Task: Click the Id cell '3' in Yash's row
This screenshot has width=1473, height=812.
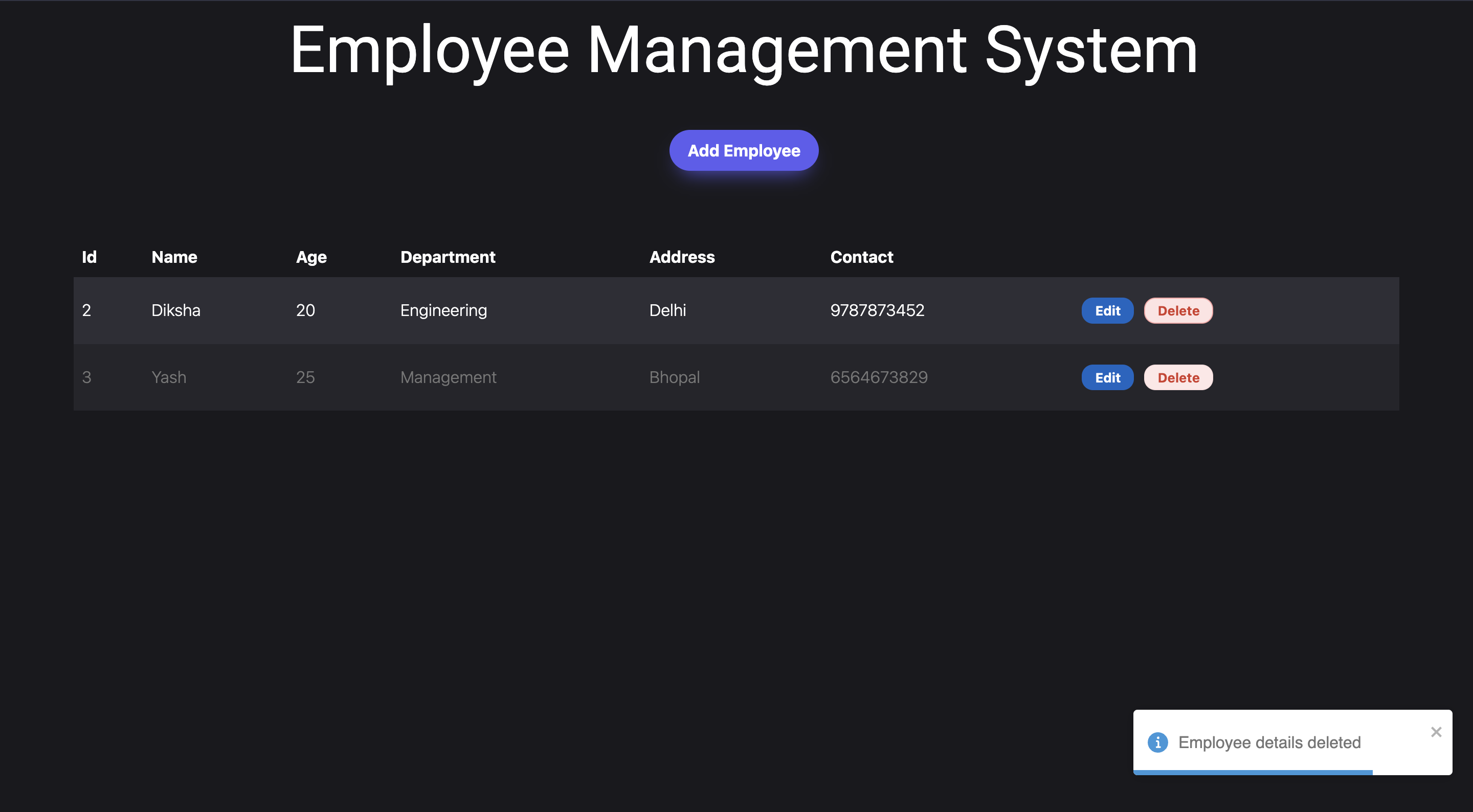Action: [x=86, y=377]
